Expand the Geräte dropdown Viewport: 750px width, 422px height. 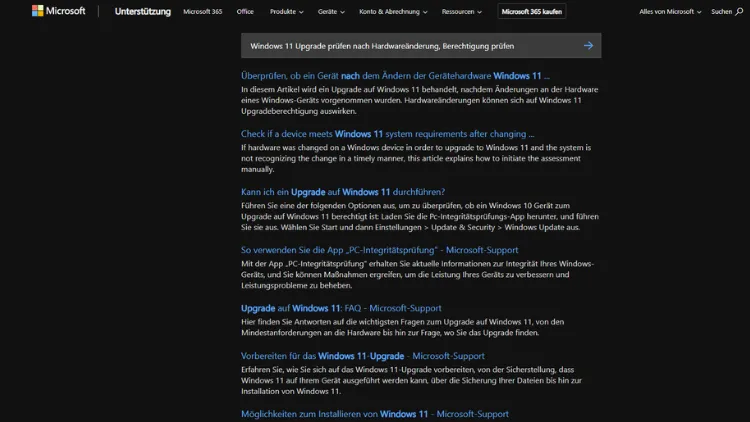331,11
